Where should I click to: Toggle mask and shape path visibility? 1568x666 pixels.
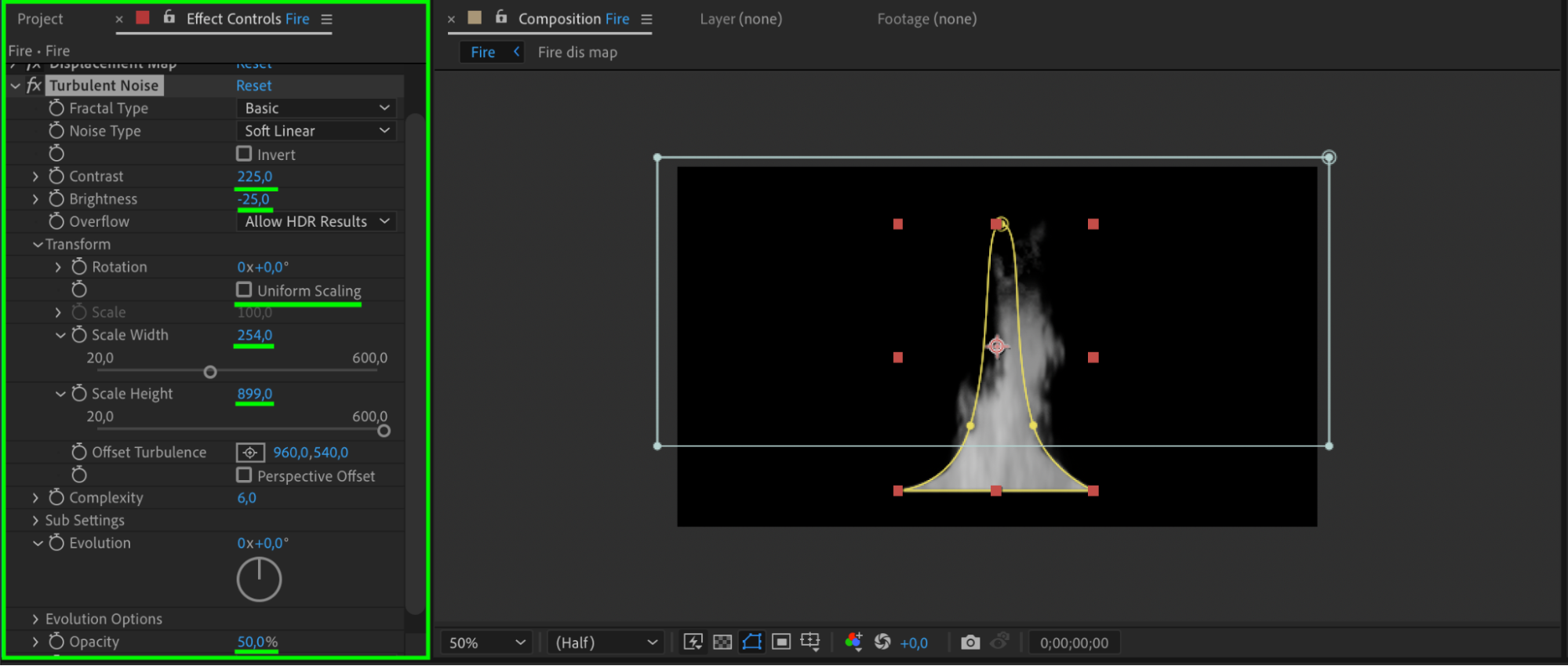[x=751, y=642]
